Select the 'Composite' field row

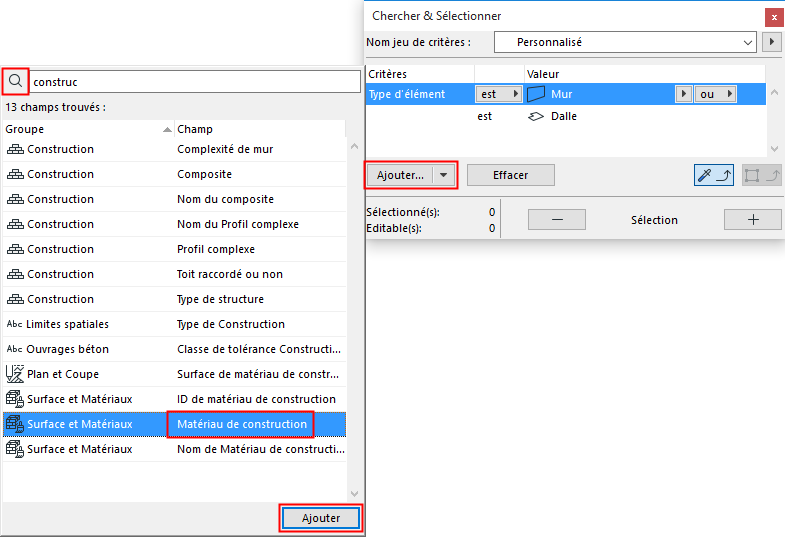tap(174, 174)
